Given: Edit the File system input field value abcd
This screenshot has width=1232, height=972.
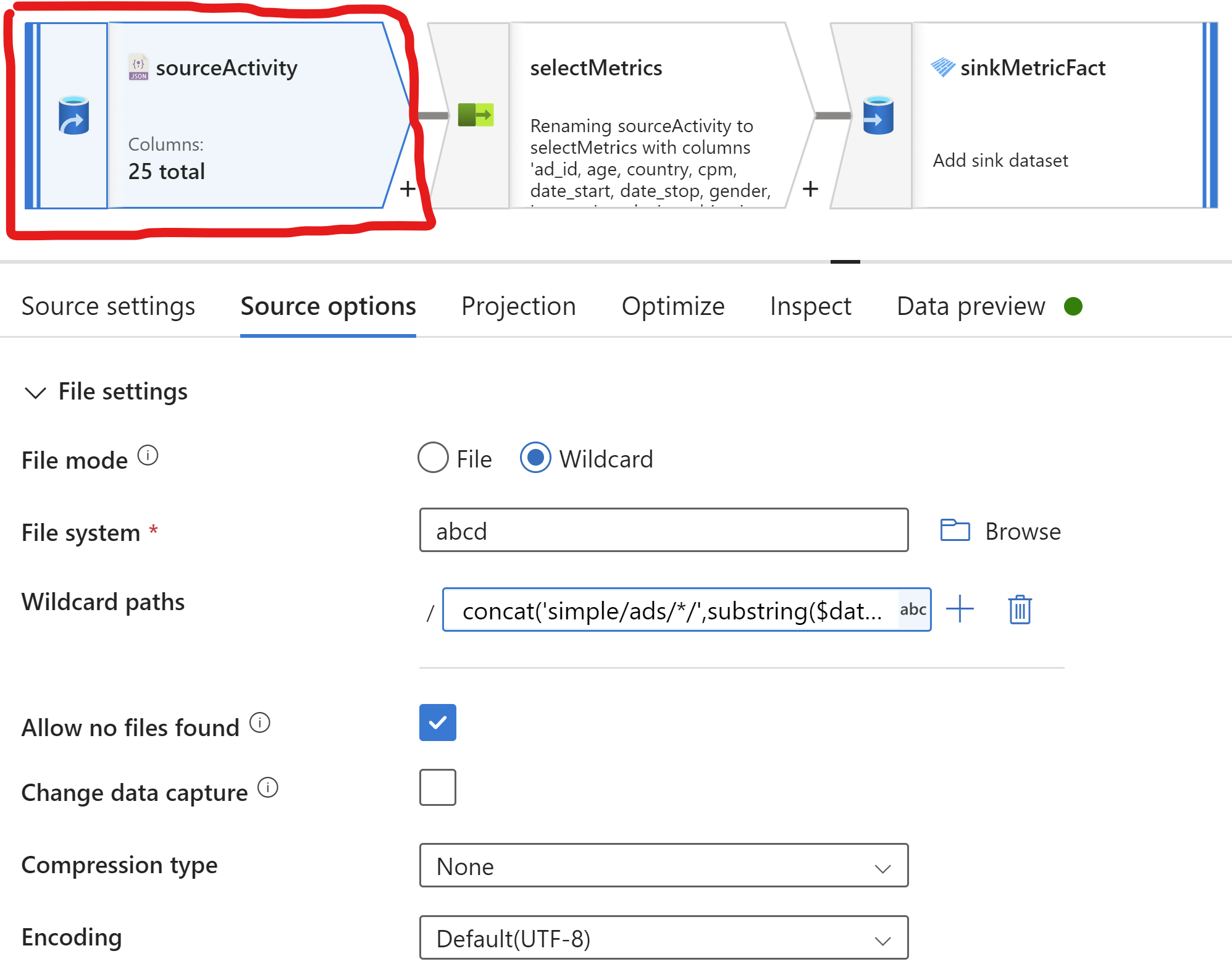Looking at the screenshot, I should pyautogui.click(x=663, y=530).
